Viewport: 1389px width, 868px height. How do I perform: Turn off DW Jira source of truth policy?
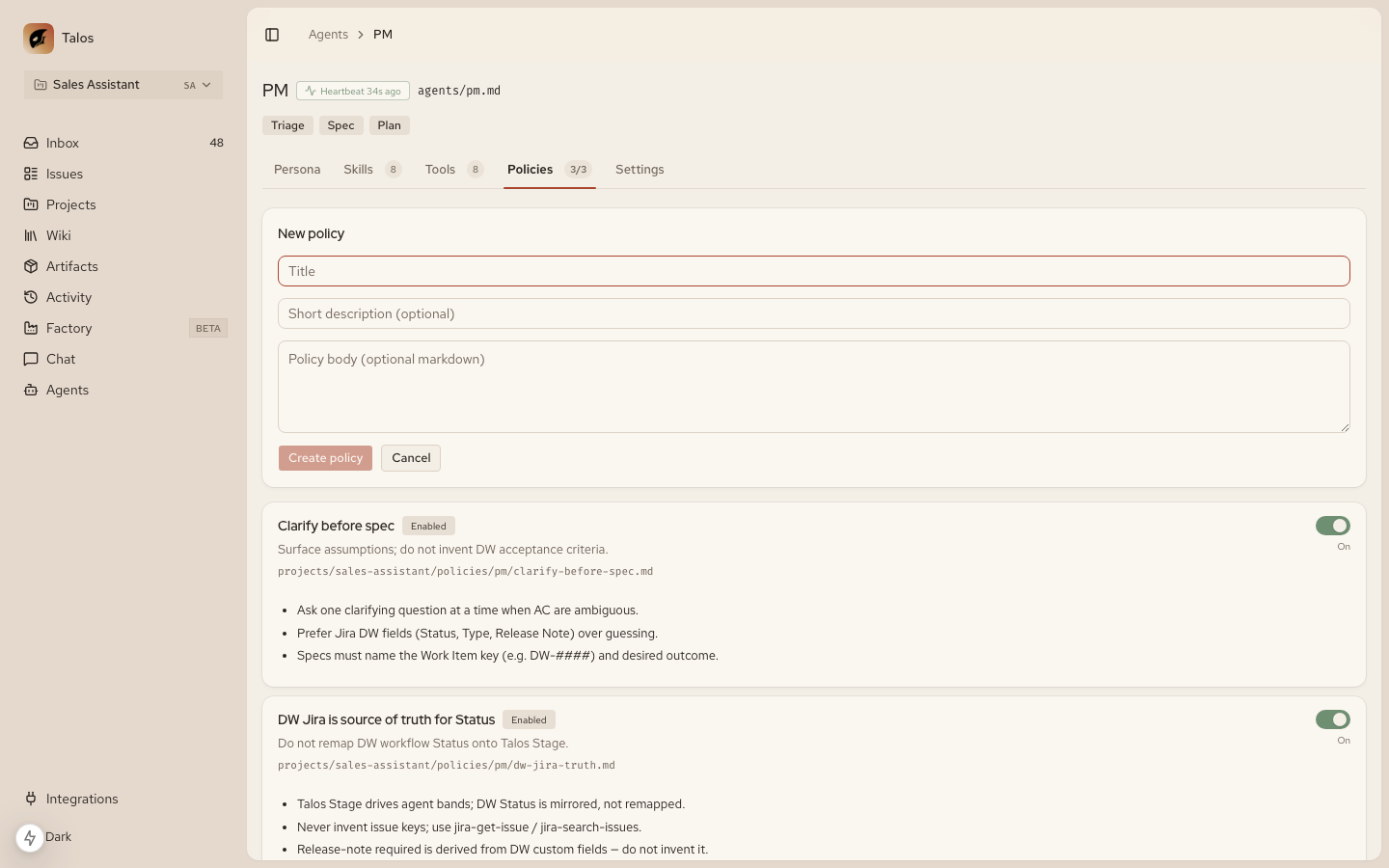point(1333,719)
